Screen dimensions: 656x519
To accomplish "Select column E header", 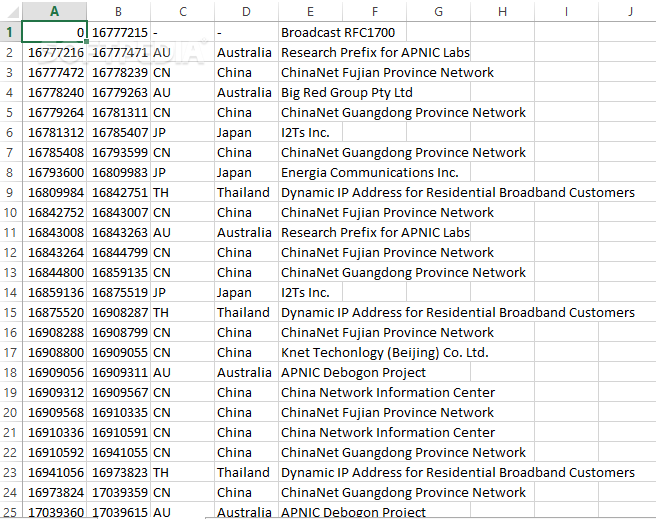I will point(310,11).
